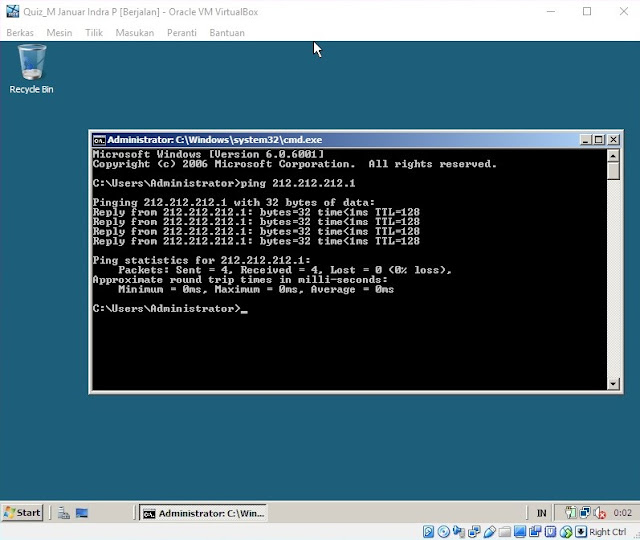
Task: Click the 'Minimum = 0ms' line
Action: [256, 290]
